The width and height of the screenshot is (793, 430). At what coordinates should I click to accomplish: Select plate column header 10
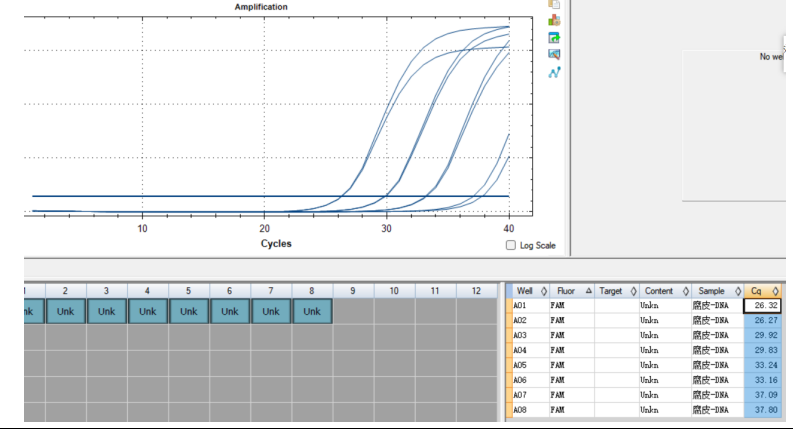click(x=394, y=291)
